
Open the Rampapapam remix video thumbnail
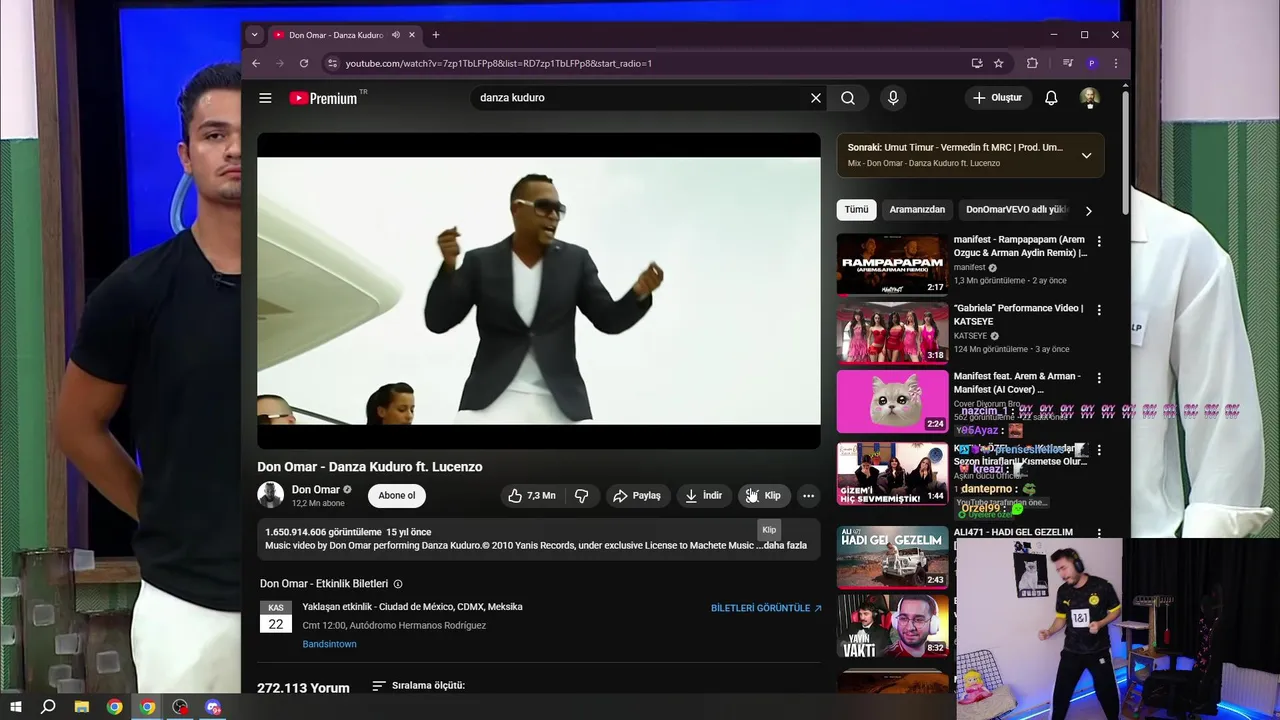892,264
